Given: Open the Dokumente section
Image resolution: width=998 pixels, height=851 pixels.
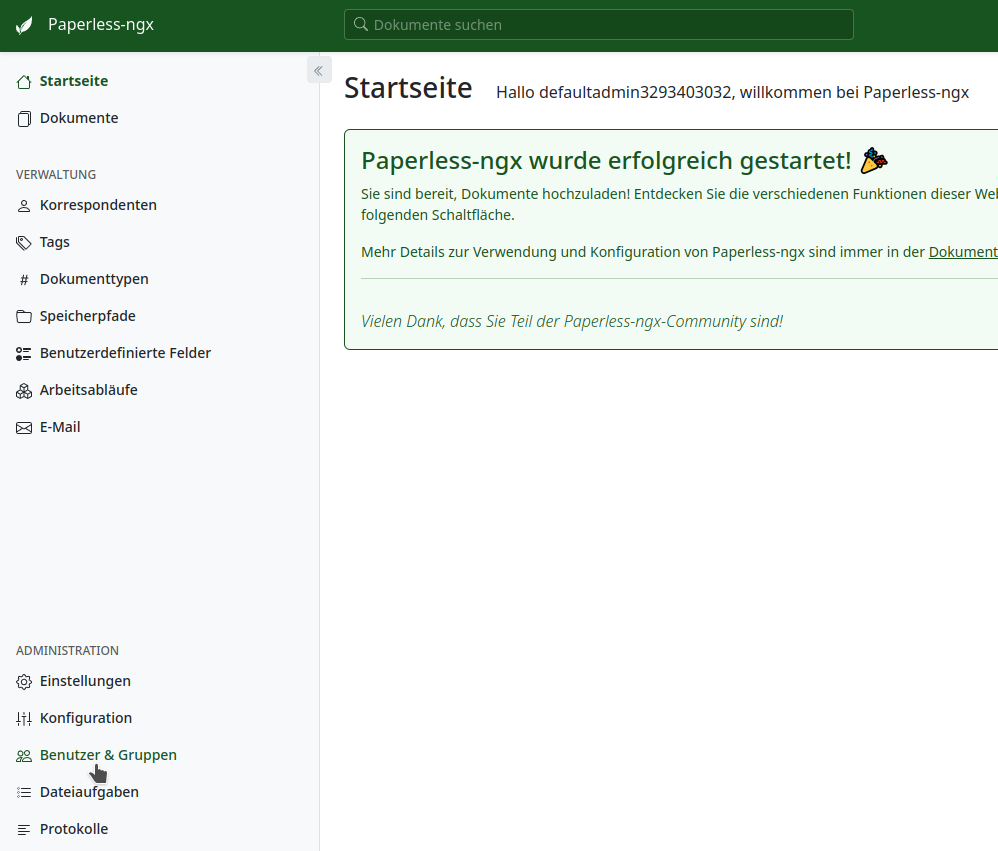Looking at the screenshot, I should pyautogui.click(x=79, y=118).
